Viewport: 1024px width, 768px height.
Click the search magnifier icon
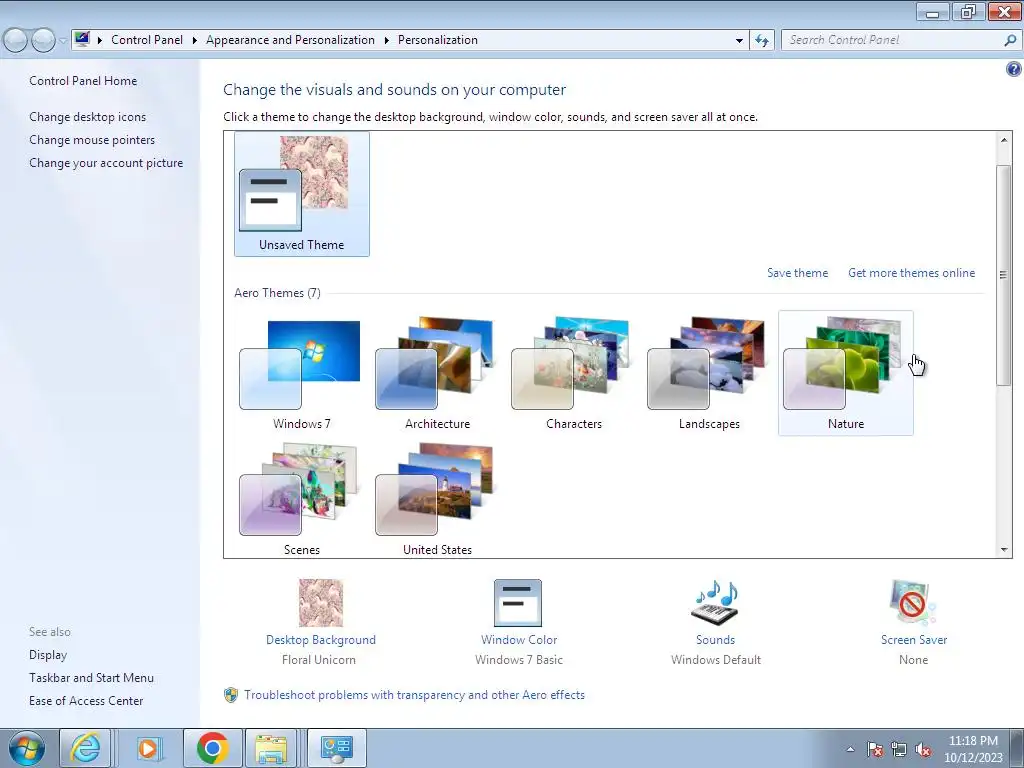(1010, 40)
